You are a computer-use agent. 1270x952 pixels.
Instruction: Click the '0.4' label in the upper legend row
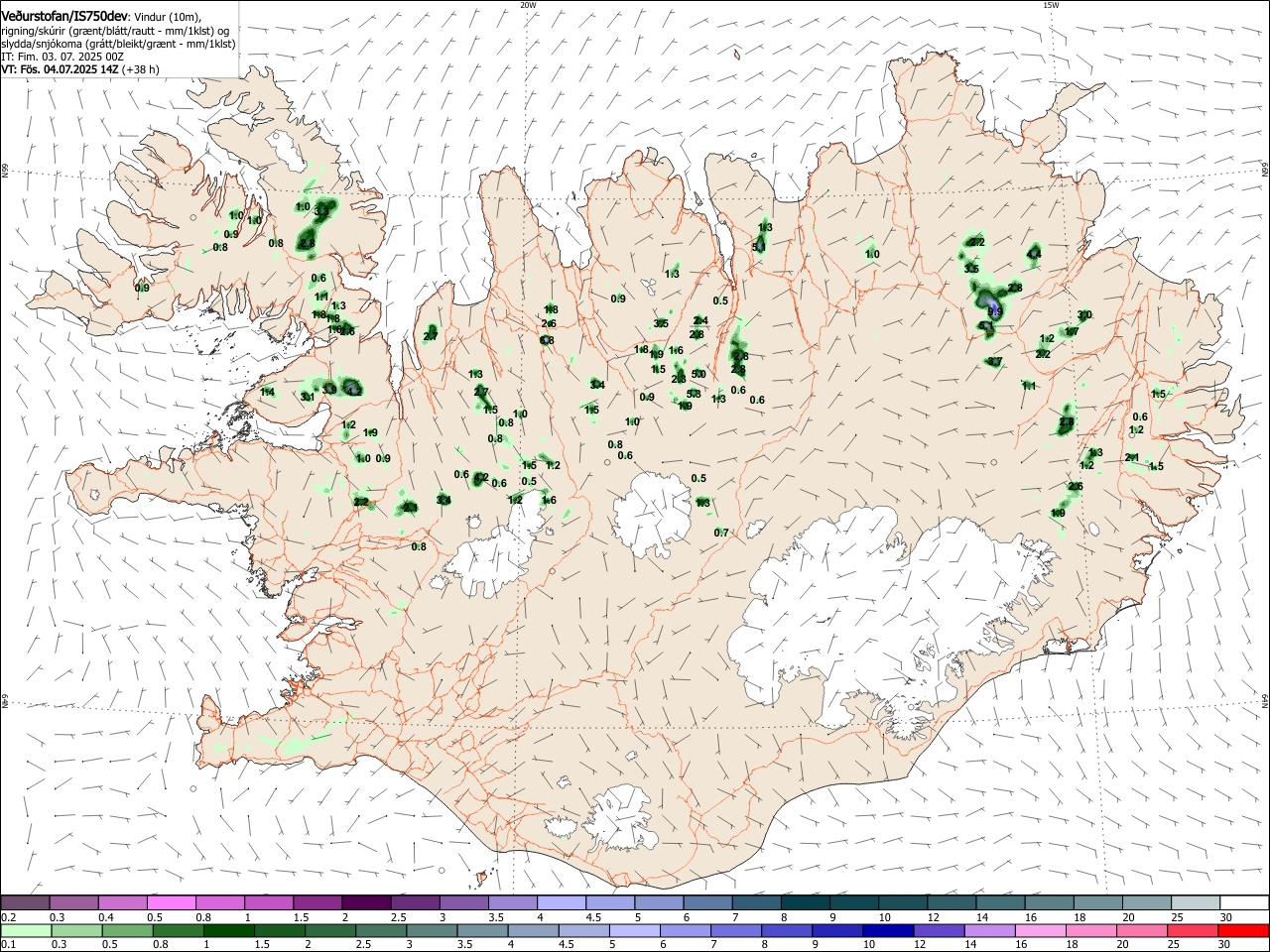point(106,917)
